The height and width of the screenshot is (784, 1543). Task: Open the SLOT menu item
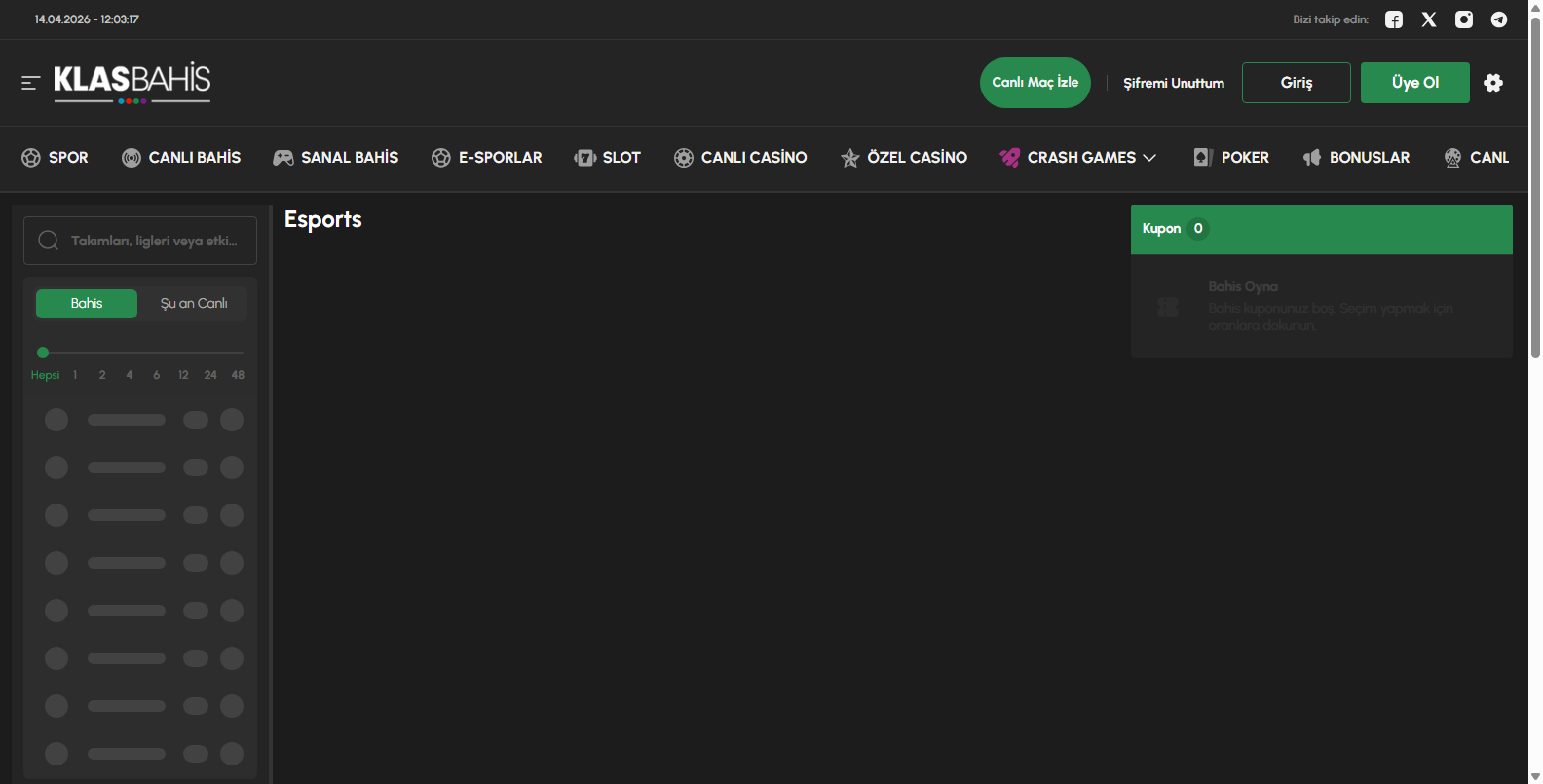(x=608, y=158)
